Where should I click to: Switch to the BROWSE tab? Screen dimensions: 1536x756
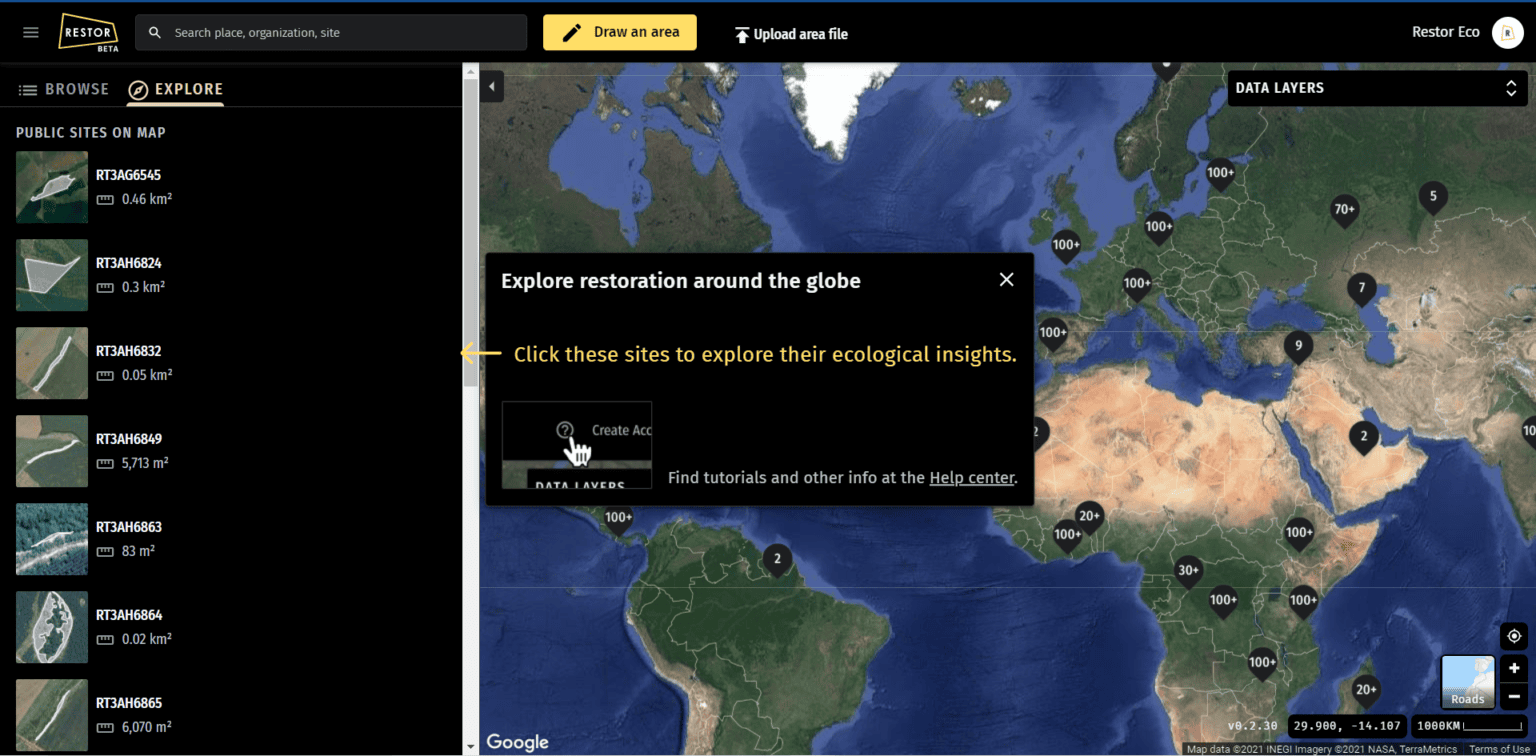64,89
